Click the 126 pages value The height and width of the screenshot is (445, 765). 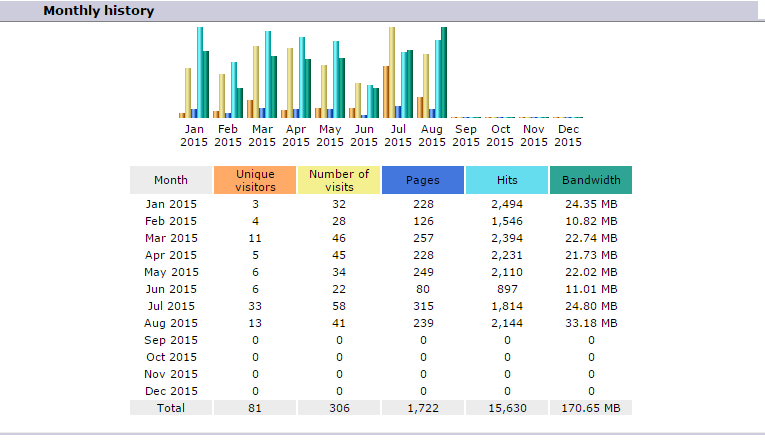click(423, 221)
